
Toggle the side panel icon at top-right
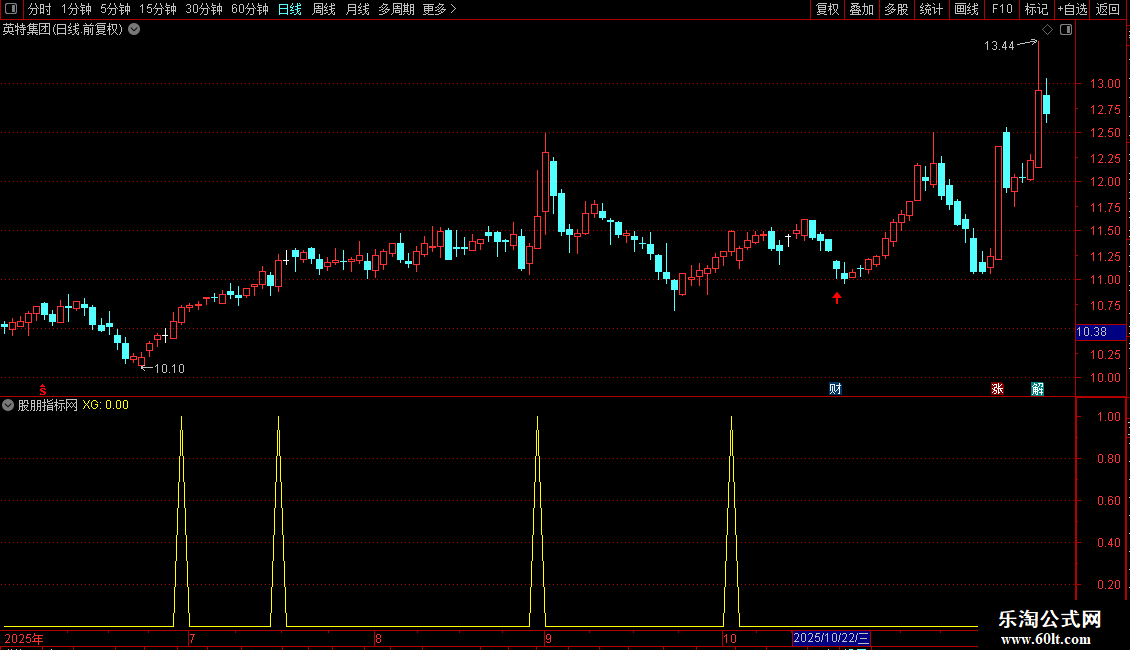pyautogui.click(x=1066, y=30)
